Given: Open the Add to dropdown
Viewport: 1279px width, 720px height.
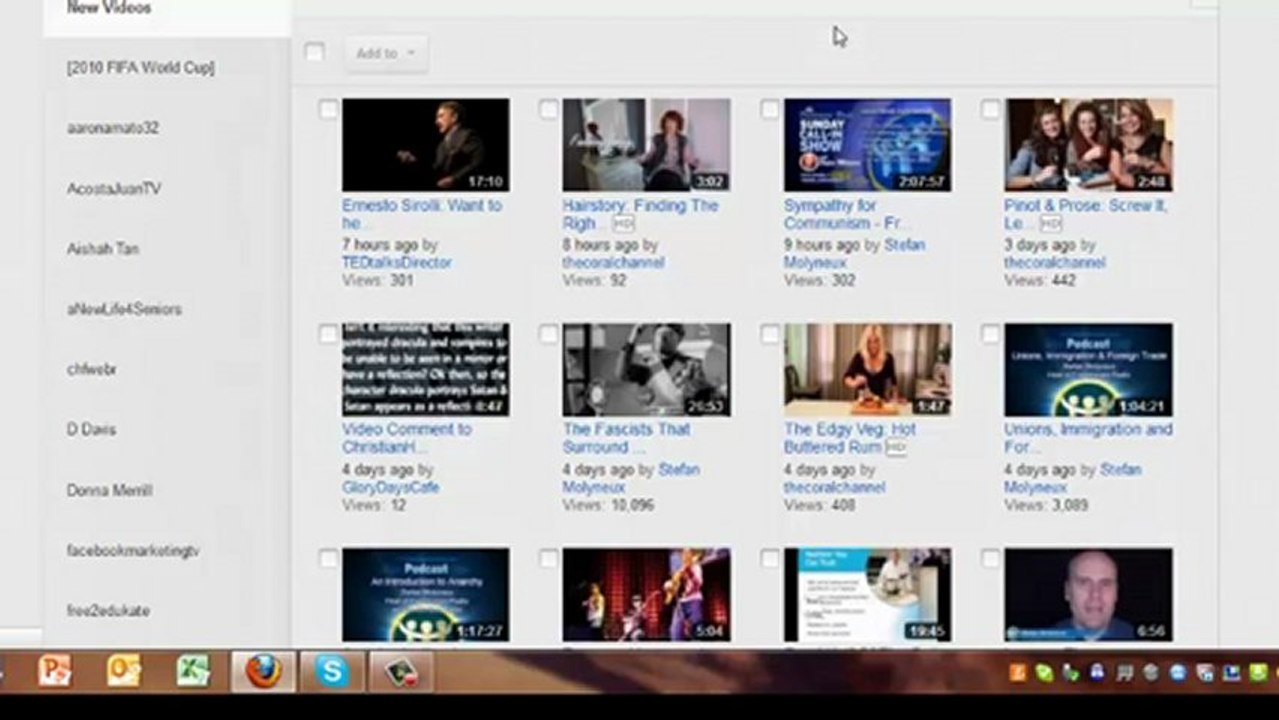Looking at the screenshot, I should point(386,53).
